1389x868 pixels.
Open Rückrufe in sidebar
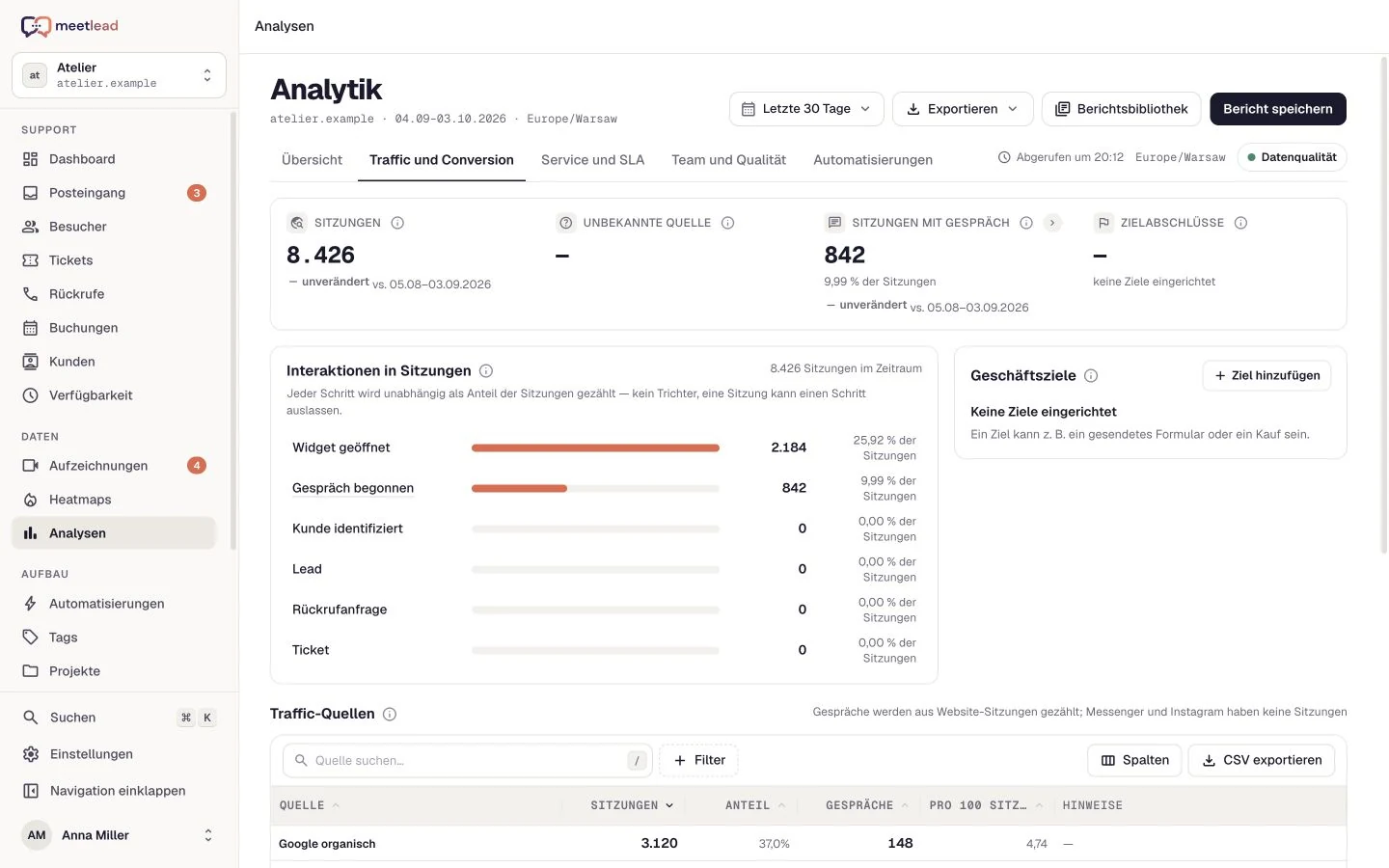(114, 294)
